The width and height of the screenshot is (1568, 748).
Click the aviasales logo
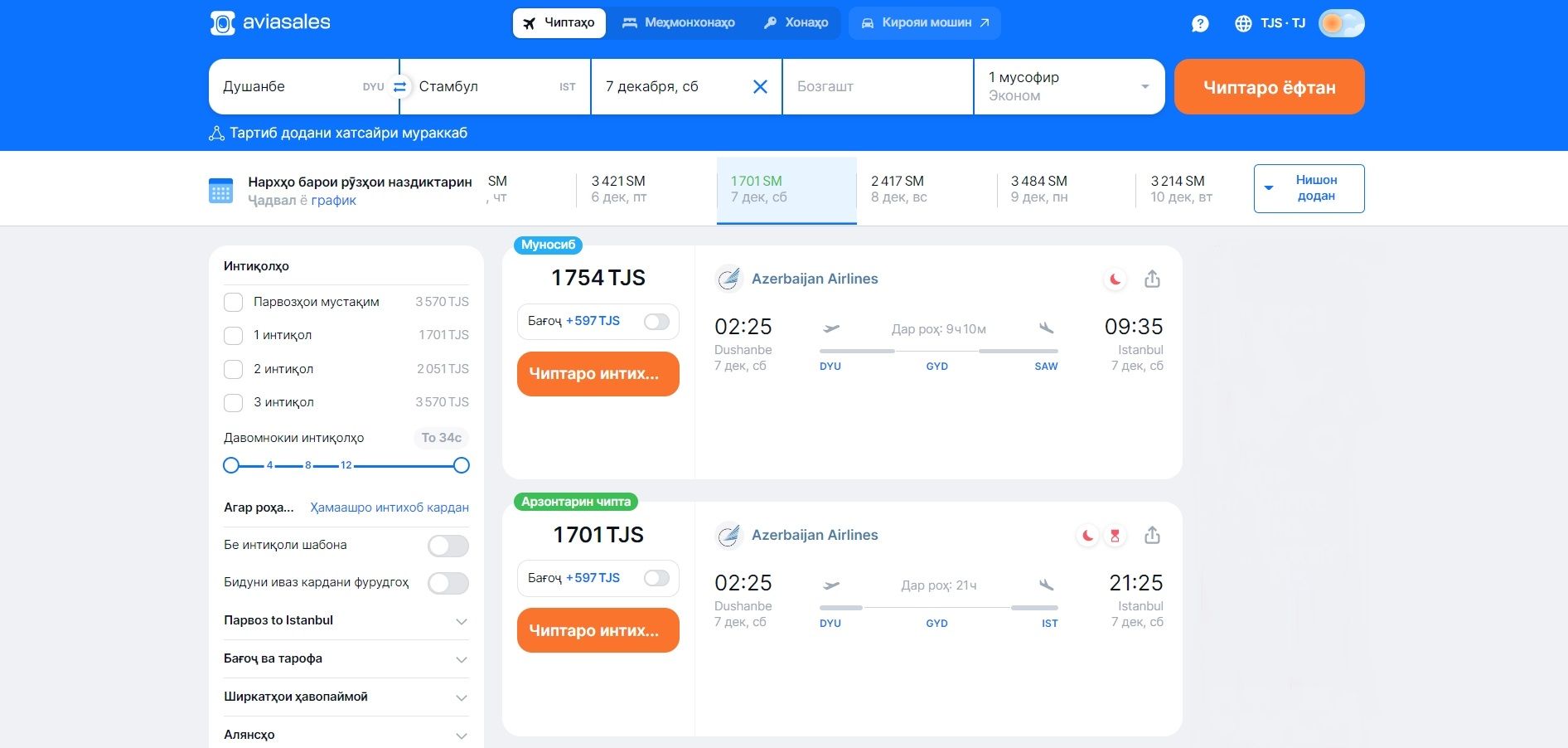pos(270,22)
